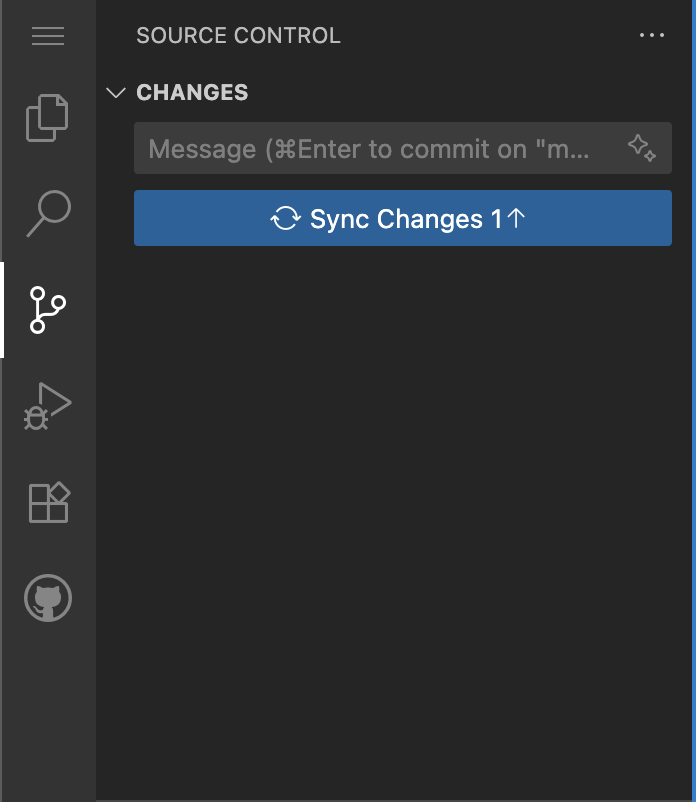This screenshot has width=696, height=802.
Task: Click the active indicator beside Source Control icon
Action: 2,310
